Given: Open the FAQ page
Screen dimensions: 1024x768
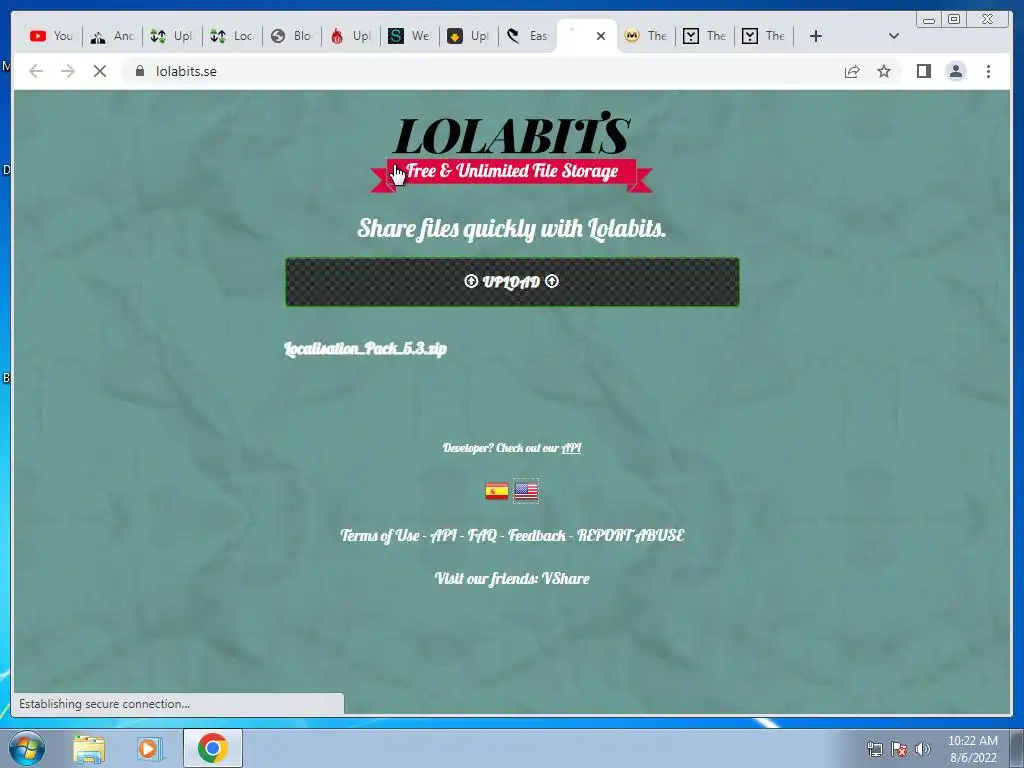Looking at the screenshot, I should click(x=482, y=536).
